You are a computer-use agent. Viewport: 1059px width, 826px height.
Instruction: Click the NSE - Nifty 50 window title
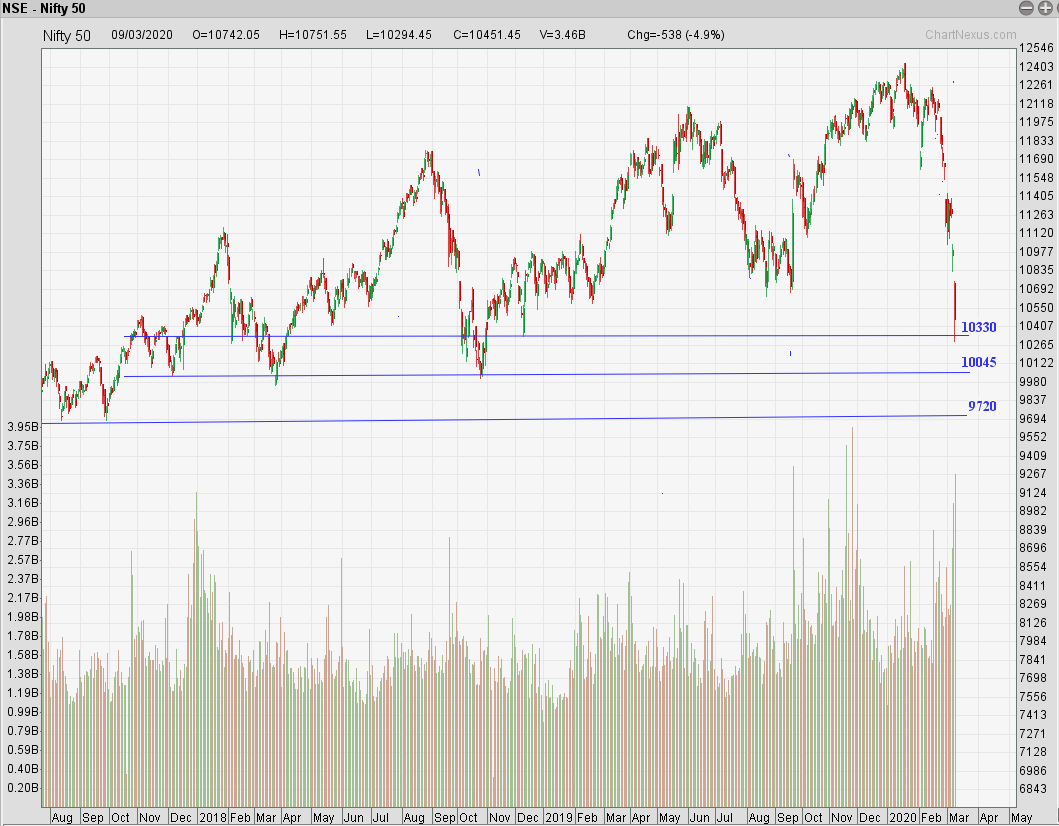click(44, 8)
